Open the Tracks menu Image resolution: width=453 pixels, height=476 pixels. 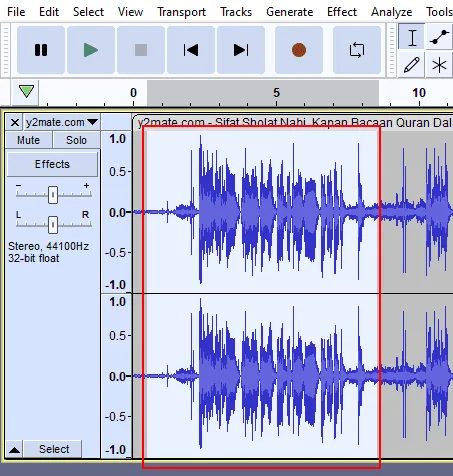236,12
